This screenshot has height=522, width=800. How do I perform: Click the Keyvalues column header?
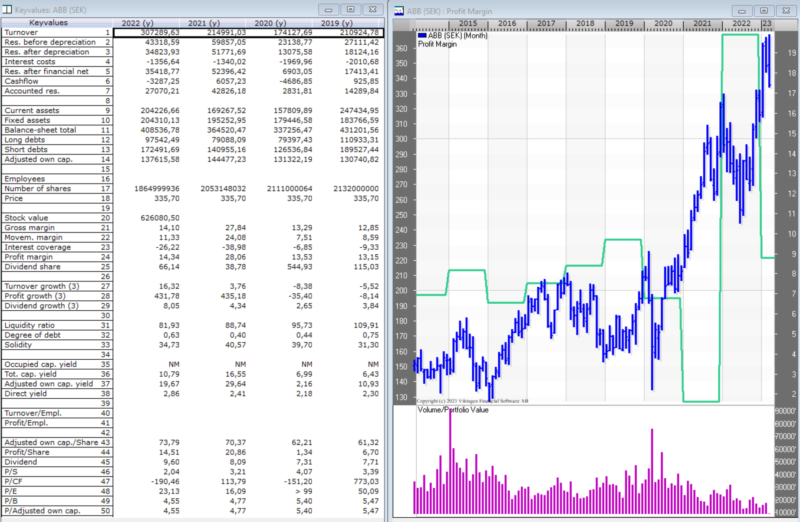48,21
